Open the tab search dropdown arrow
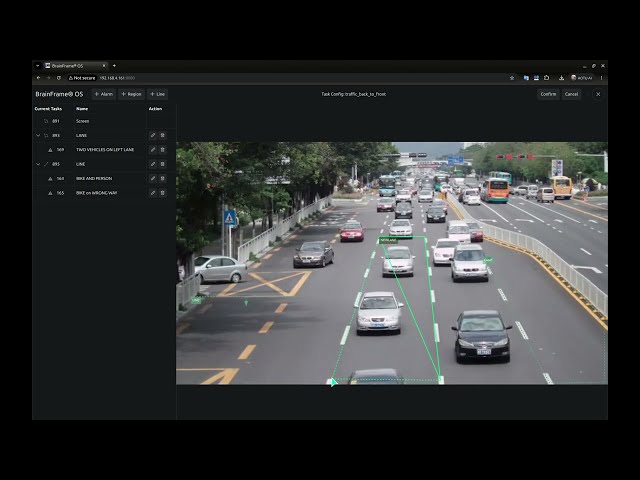Image resolution: width=640 pixels, height=480 pixels. [x=38, y=66]
